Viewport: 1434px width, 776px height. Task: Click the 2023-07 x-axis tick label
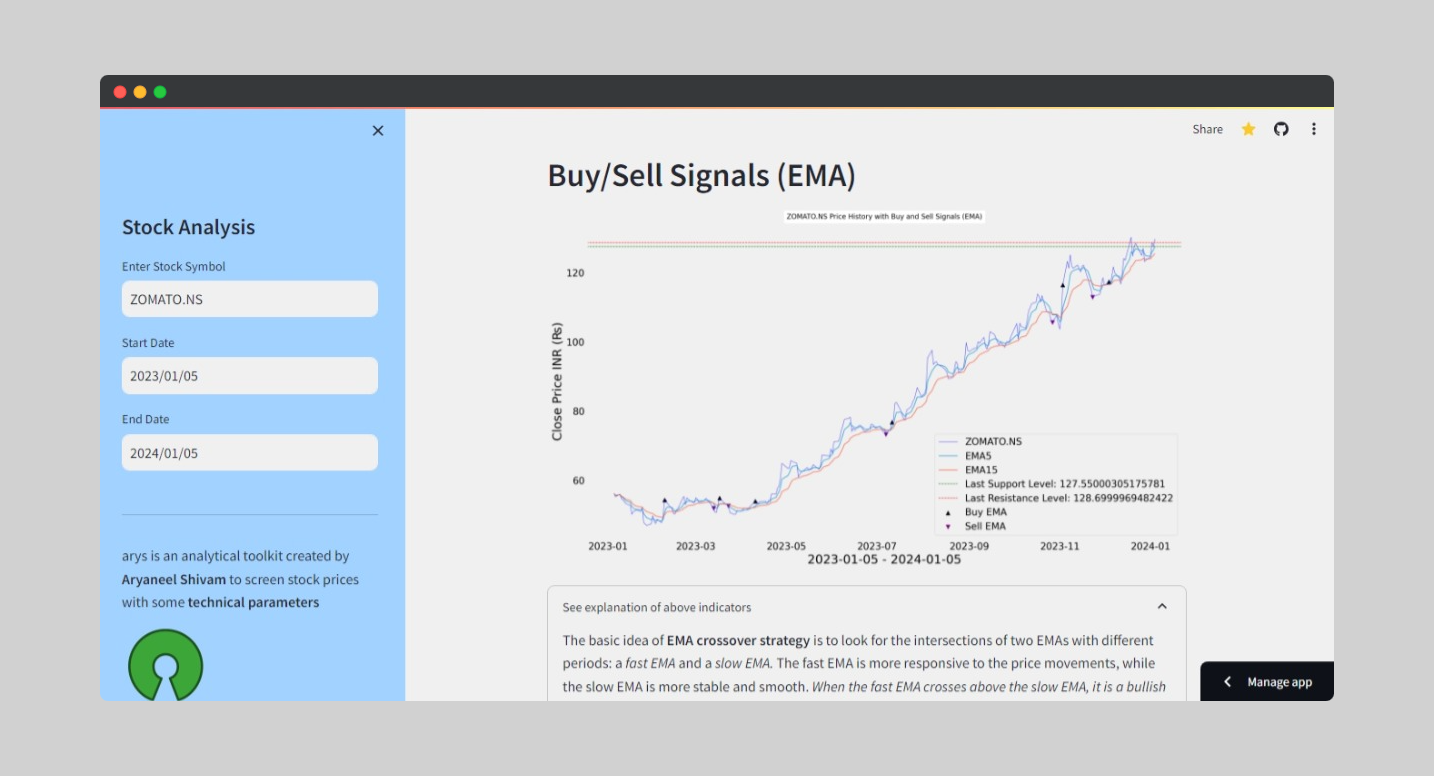(x=877, y=546)
